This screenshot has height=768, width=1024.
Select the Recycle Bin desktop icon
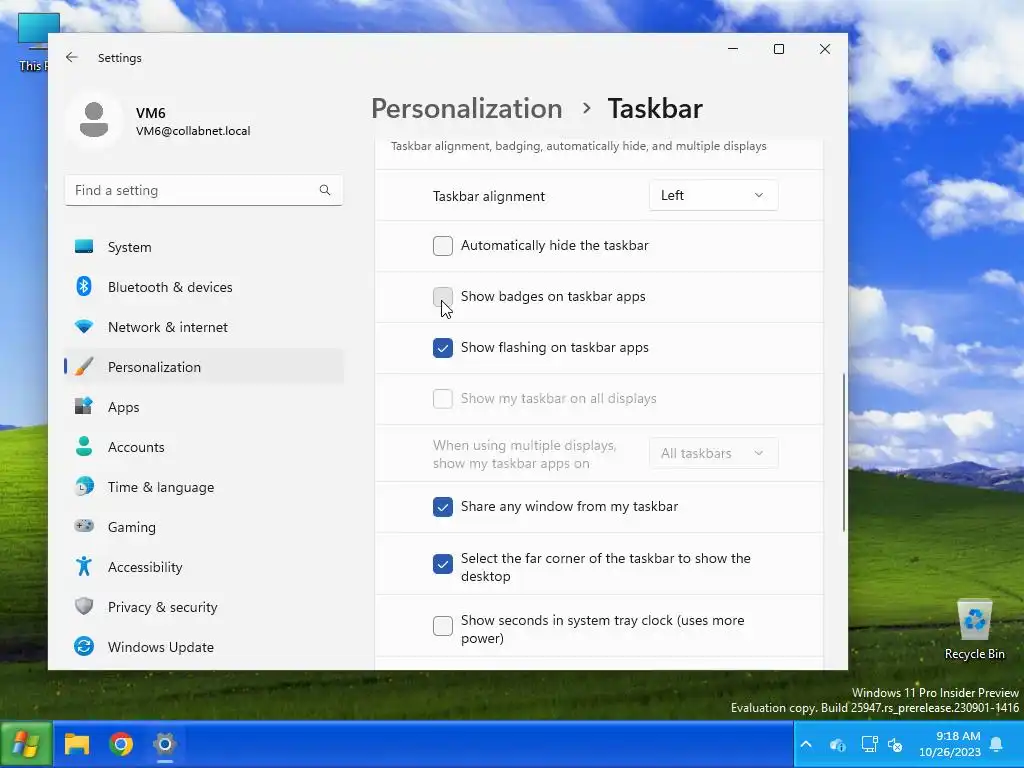tap(974, 630)
